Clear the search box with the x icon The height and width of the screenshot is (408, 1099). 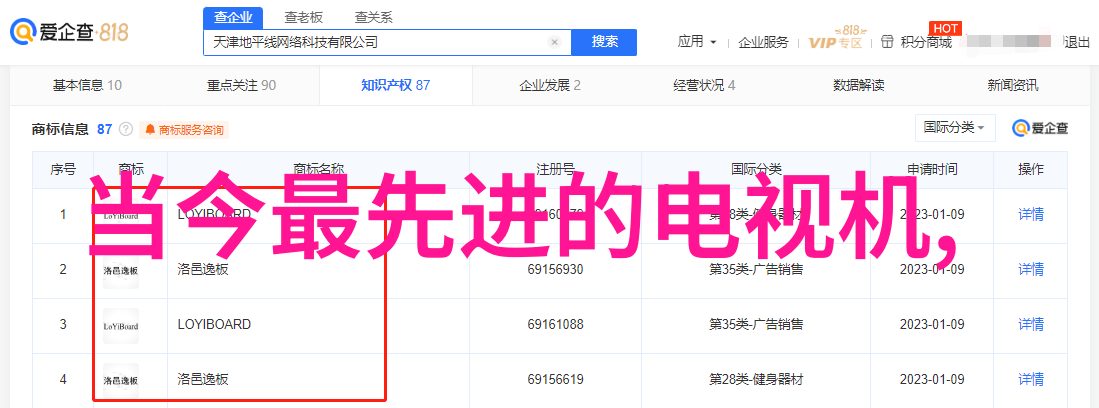(x=554, y=42)
